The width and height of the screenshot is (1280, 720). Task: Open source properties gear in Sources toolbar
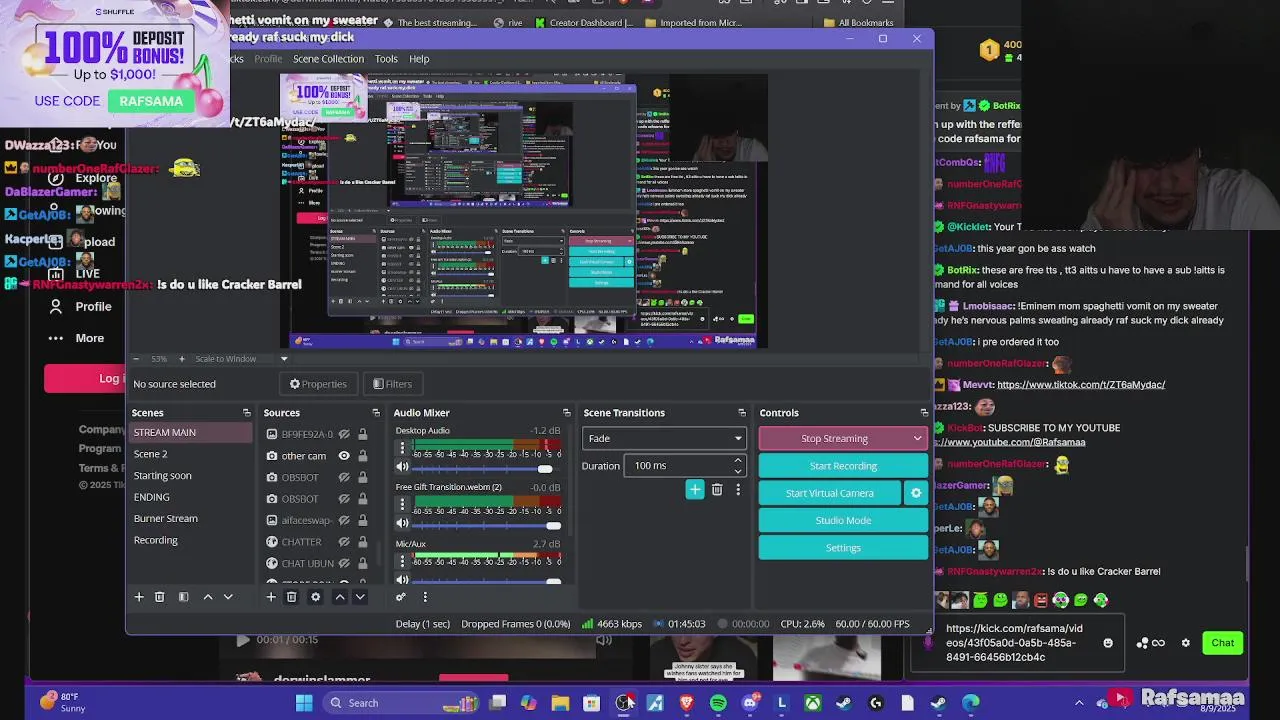(x=315, y=597)
